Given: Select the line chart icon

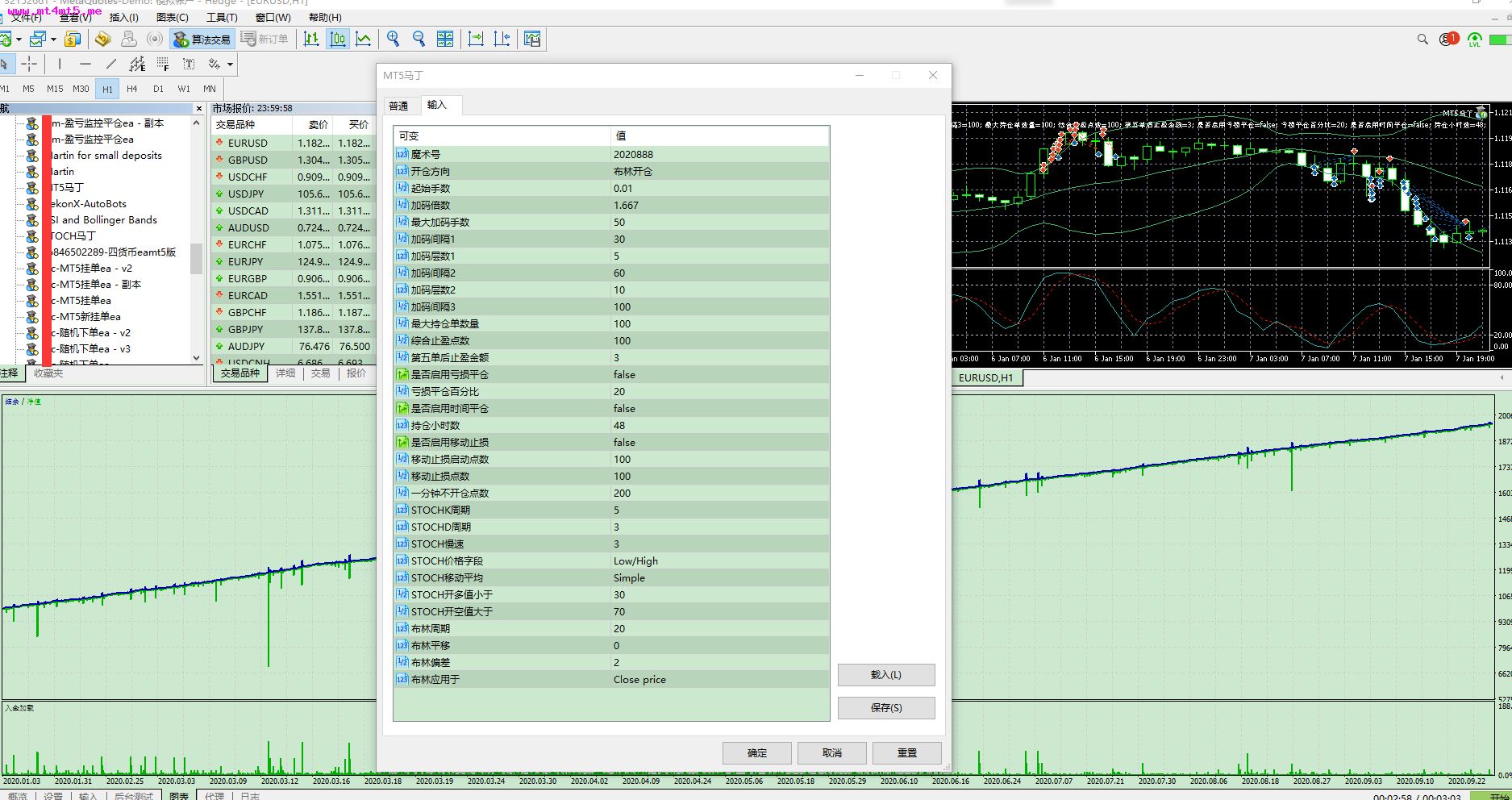Looking at the screenshot, I should 364,39.
